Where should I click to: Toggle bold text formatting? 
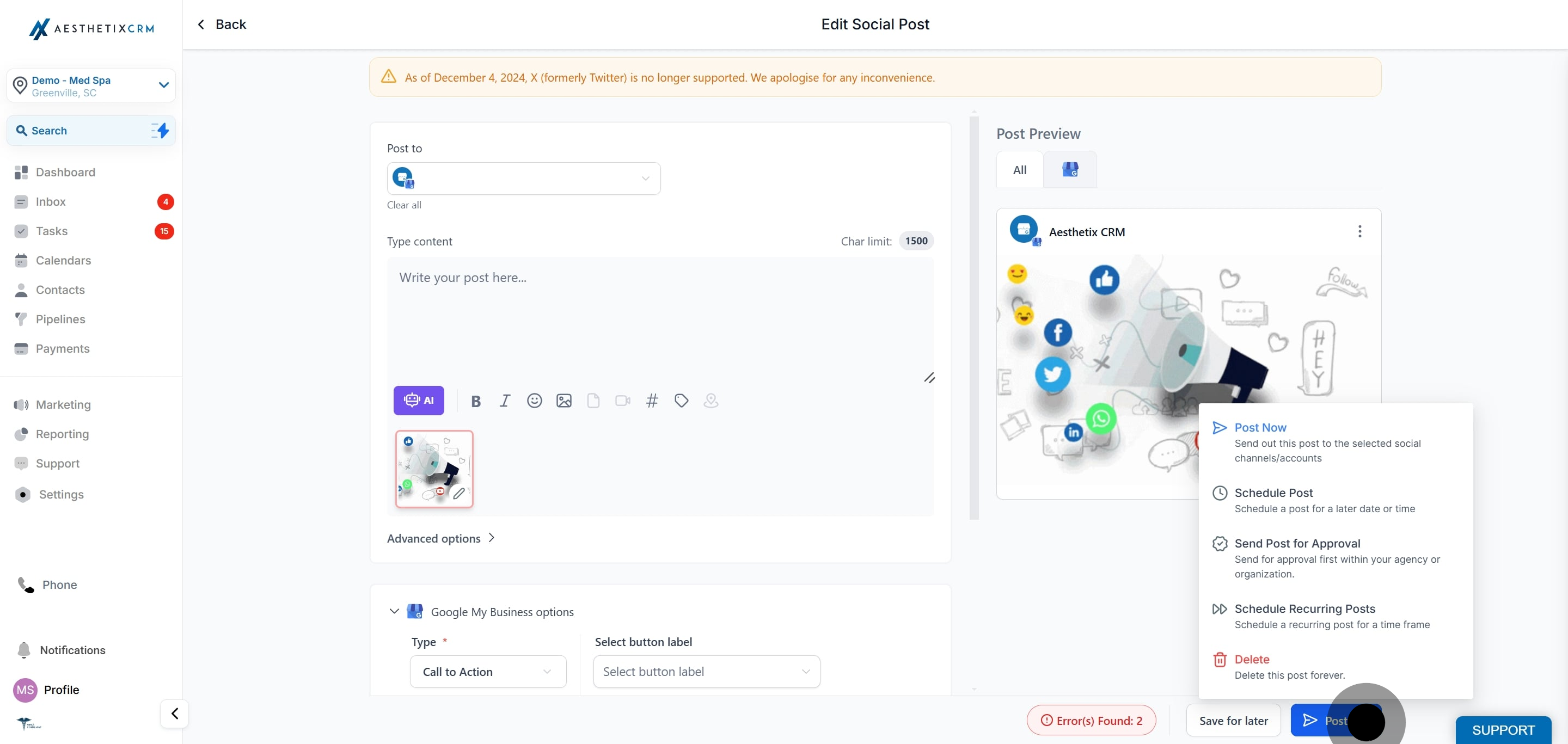[476, 401]
